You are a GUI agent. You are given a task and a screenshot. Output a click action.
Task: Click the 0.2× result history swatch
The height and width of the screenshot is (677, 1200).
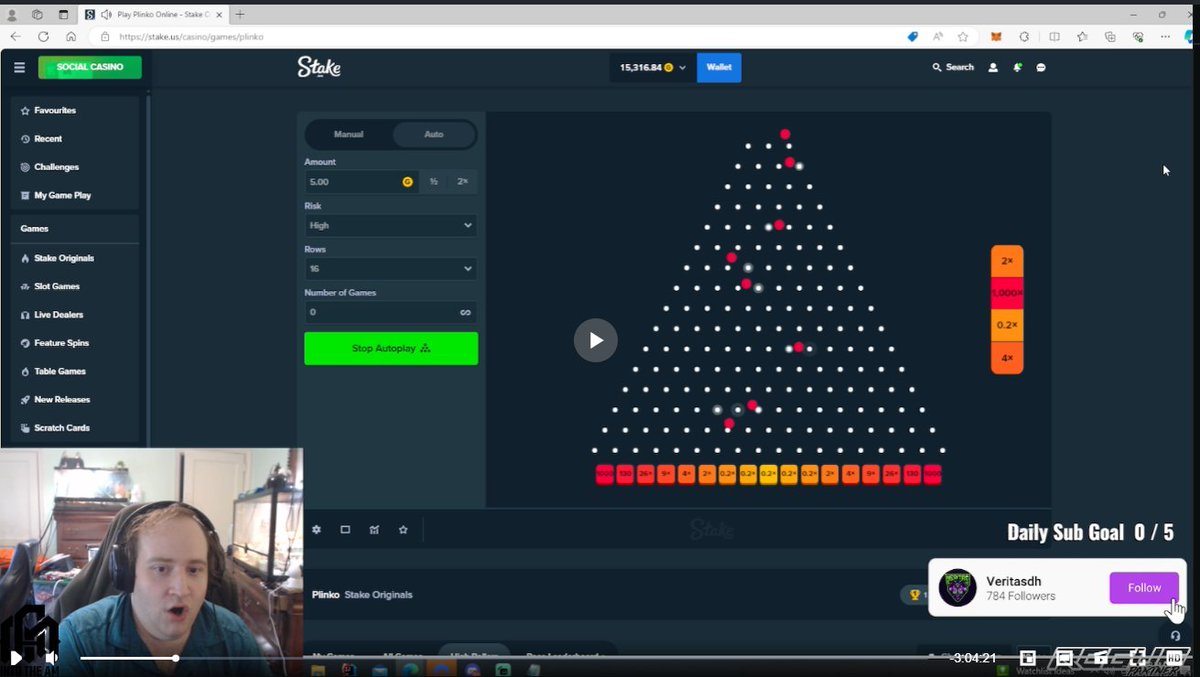tap(1007, 325)
